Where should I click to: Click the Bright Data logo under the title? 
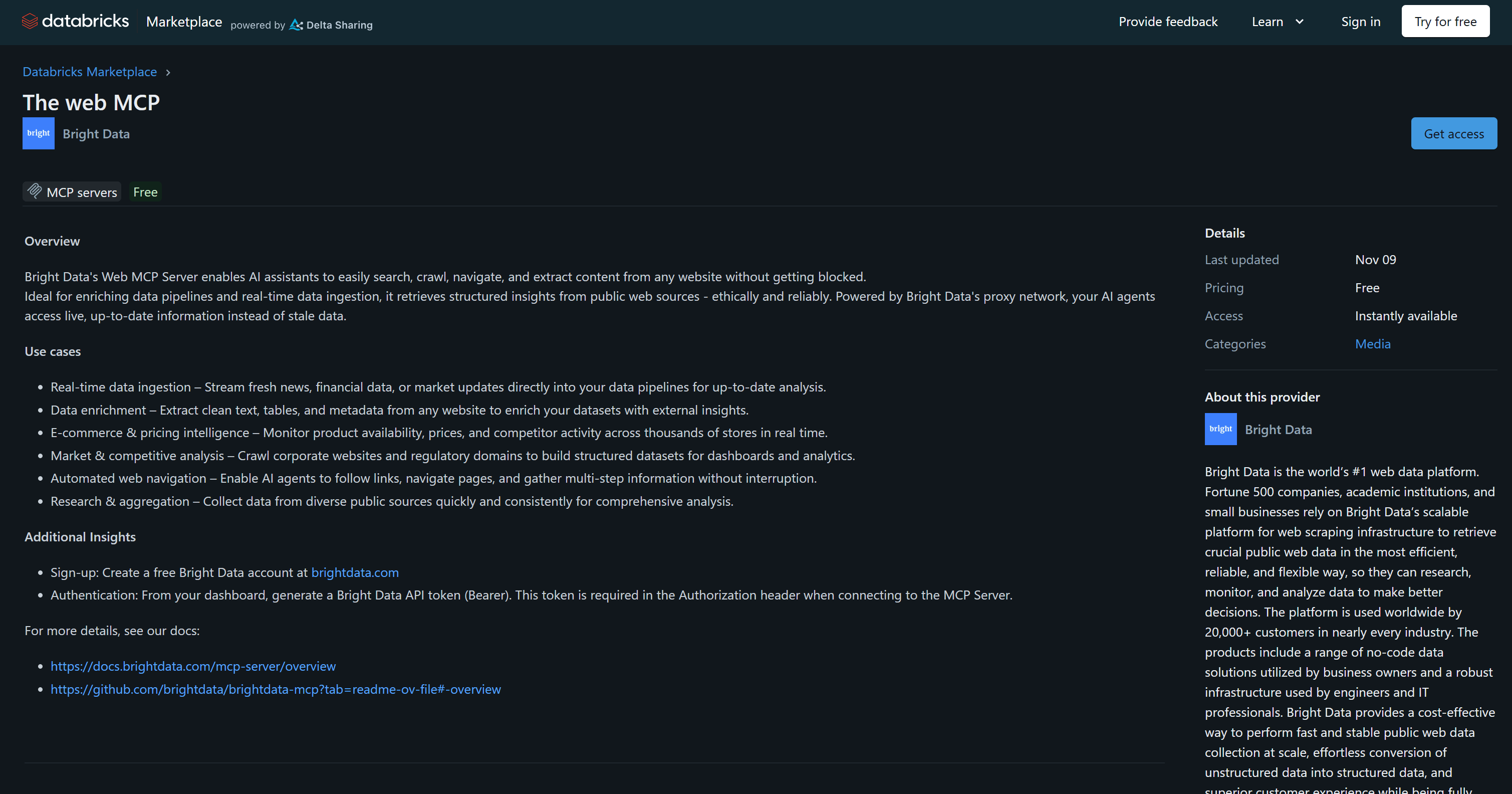[x=38, y=133]
